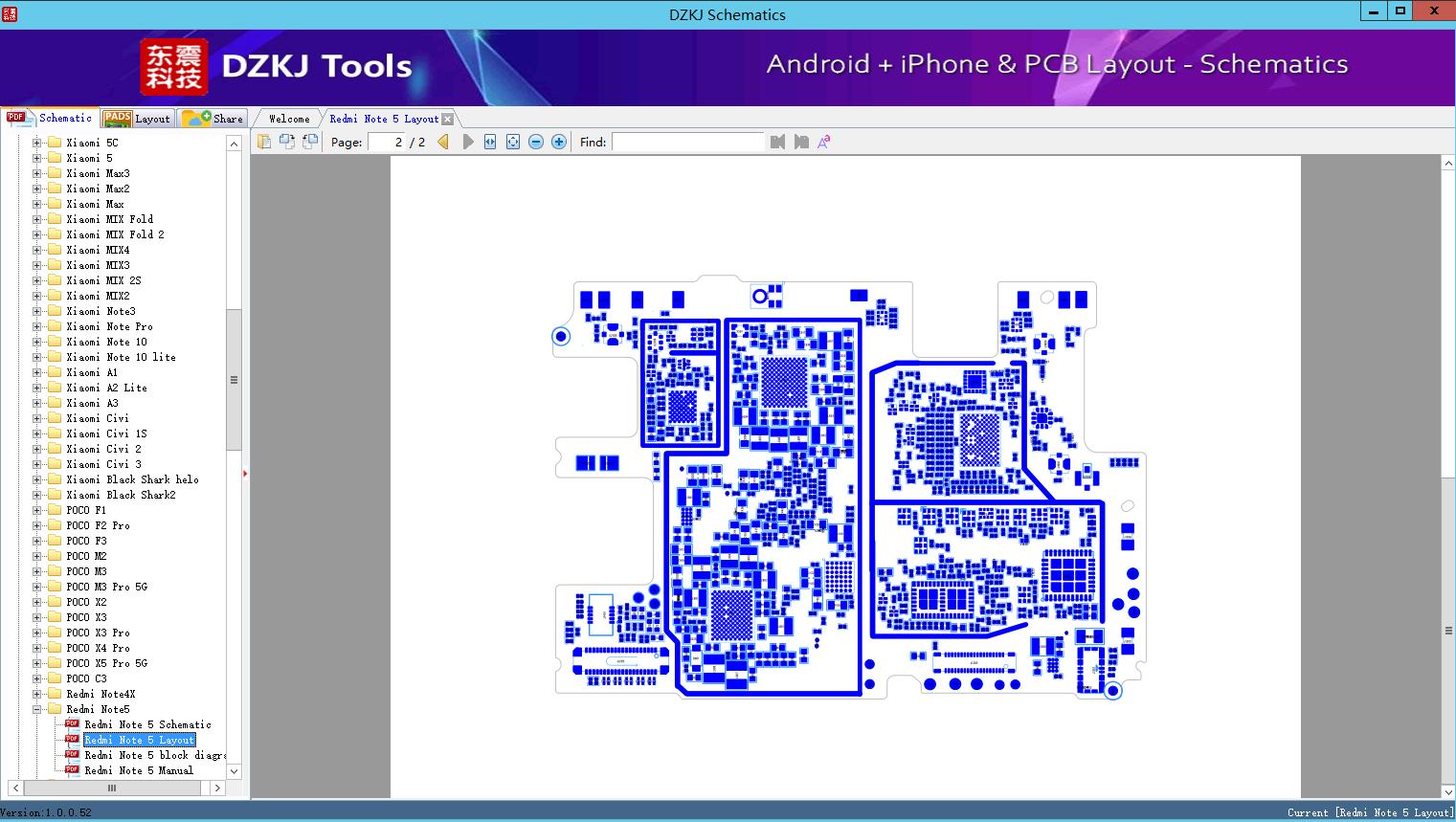Click the next page arrow
The image size is (1456, 822).
[468, 142]
